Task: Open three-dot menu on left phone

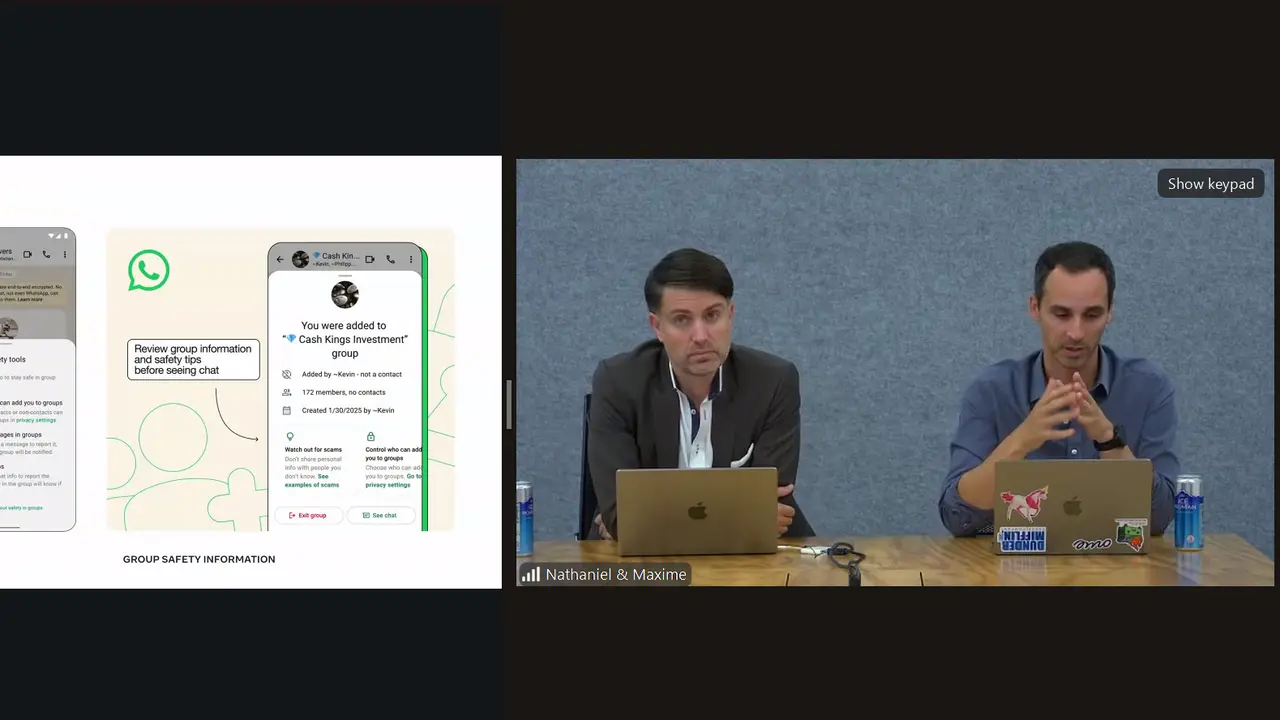Action: (x=65, y=254)
